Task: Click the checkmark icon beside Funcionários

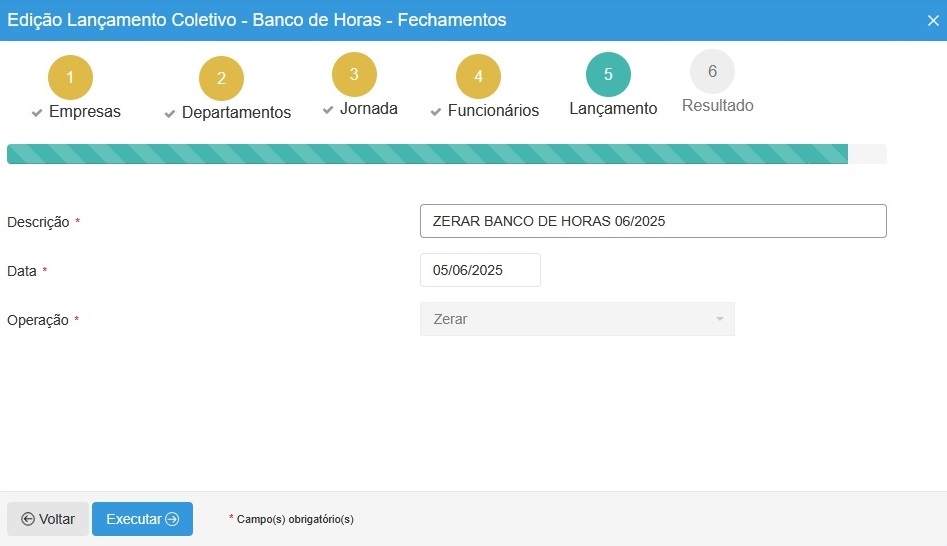Action: click(436, 112)
